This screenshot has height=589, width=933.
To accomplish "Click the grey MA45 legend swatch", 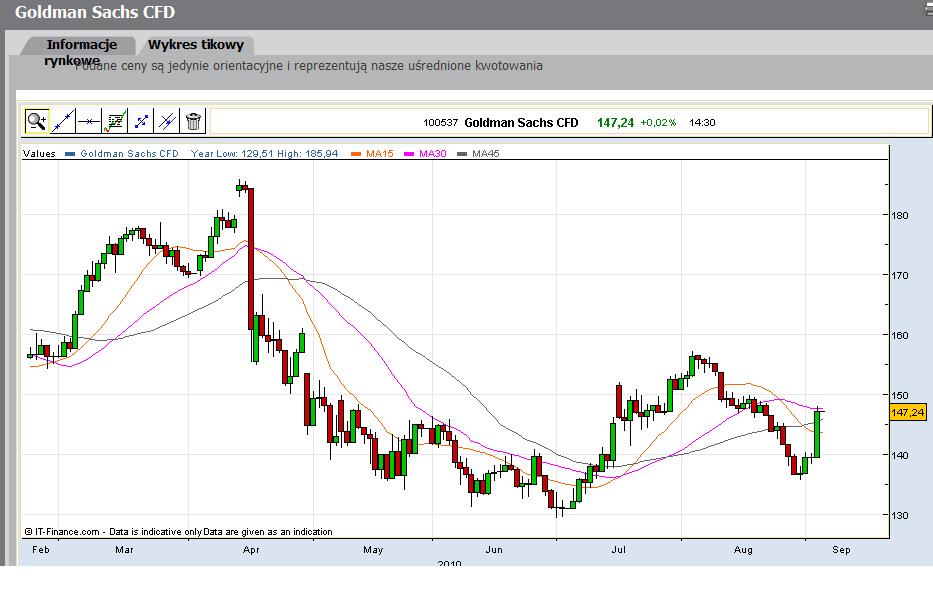I will [x=462, y=154].
